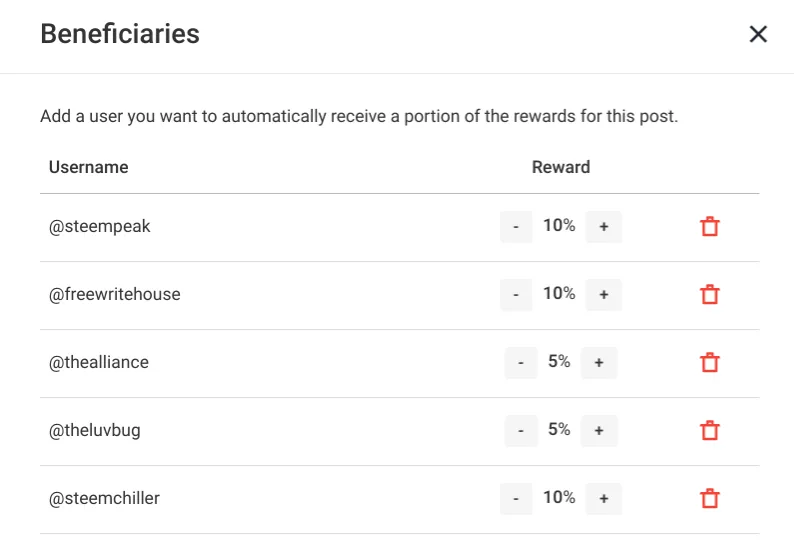Decrease theluvbug reward share
The height and width of the screenshot is (543, 794).
(x=521, y=431)
